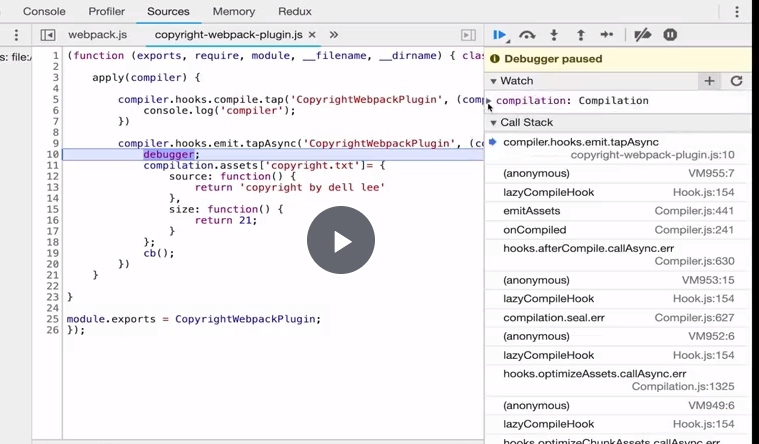Toggle the file navigator sidebar

click(47, 35)
